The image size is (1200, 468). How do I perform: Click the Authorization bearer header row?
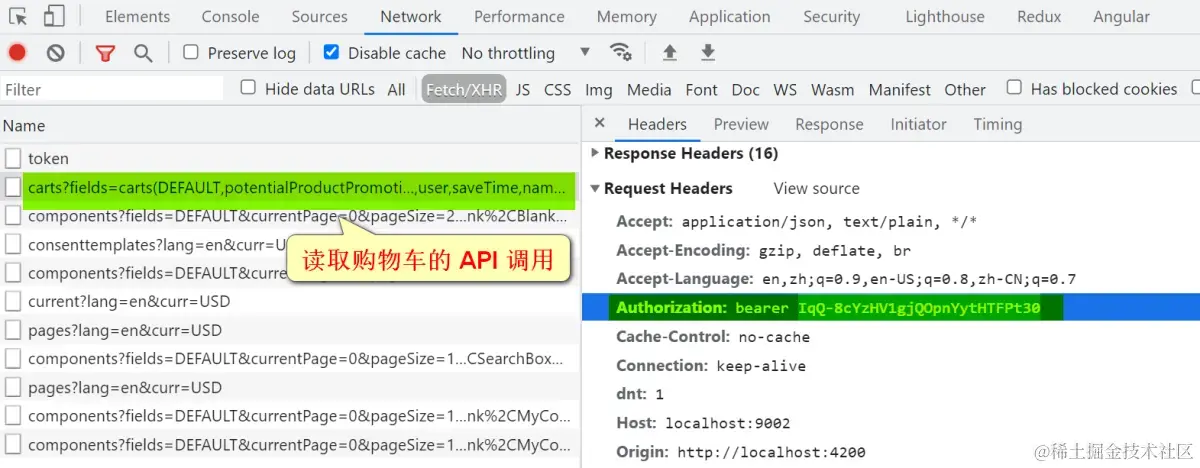coord(891,308)
